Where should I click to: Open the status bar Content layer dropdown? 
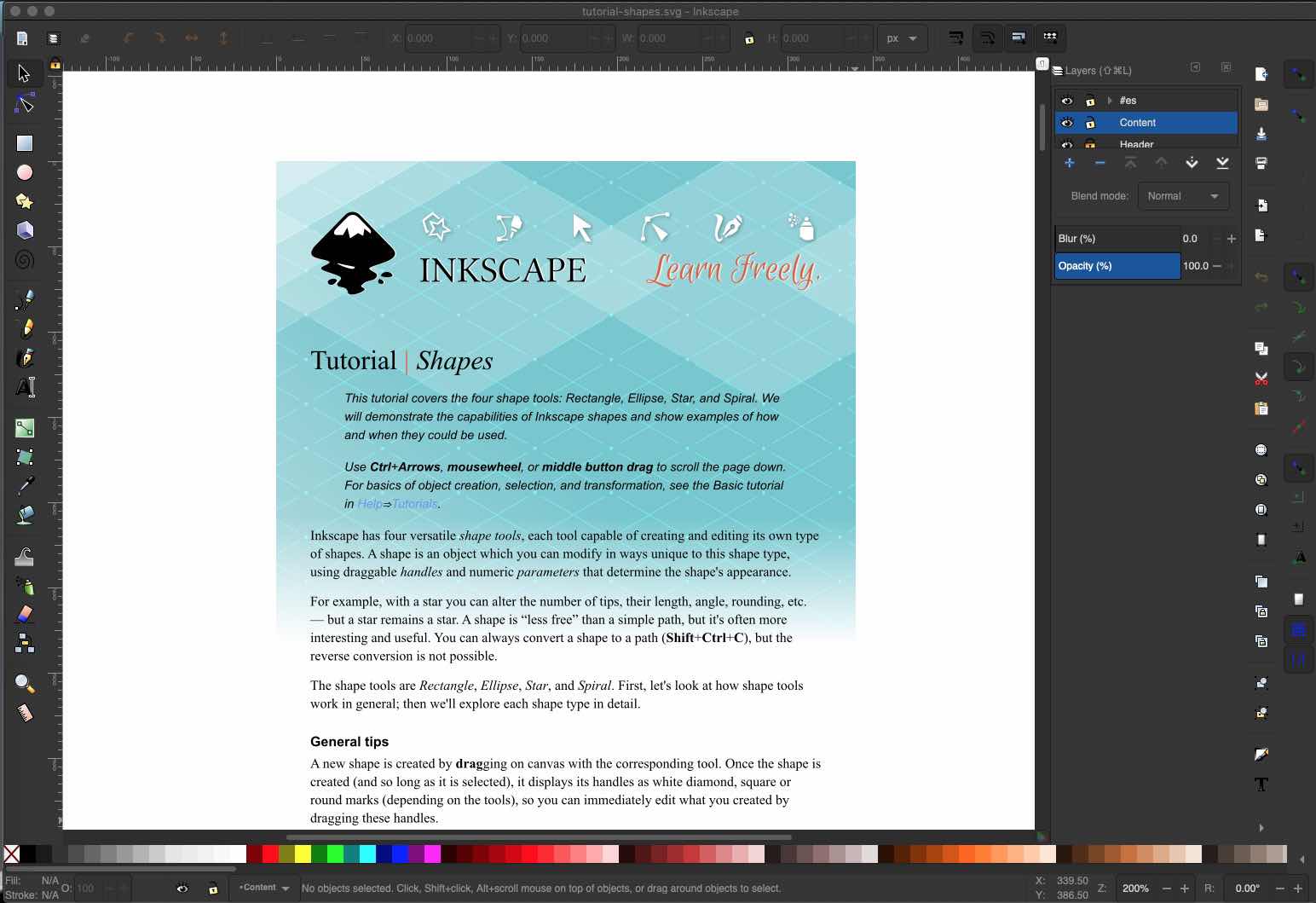(x=263, y=889)
